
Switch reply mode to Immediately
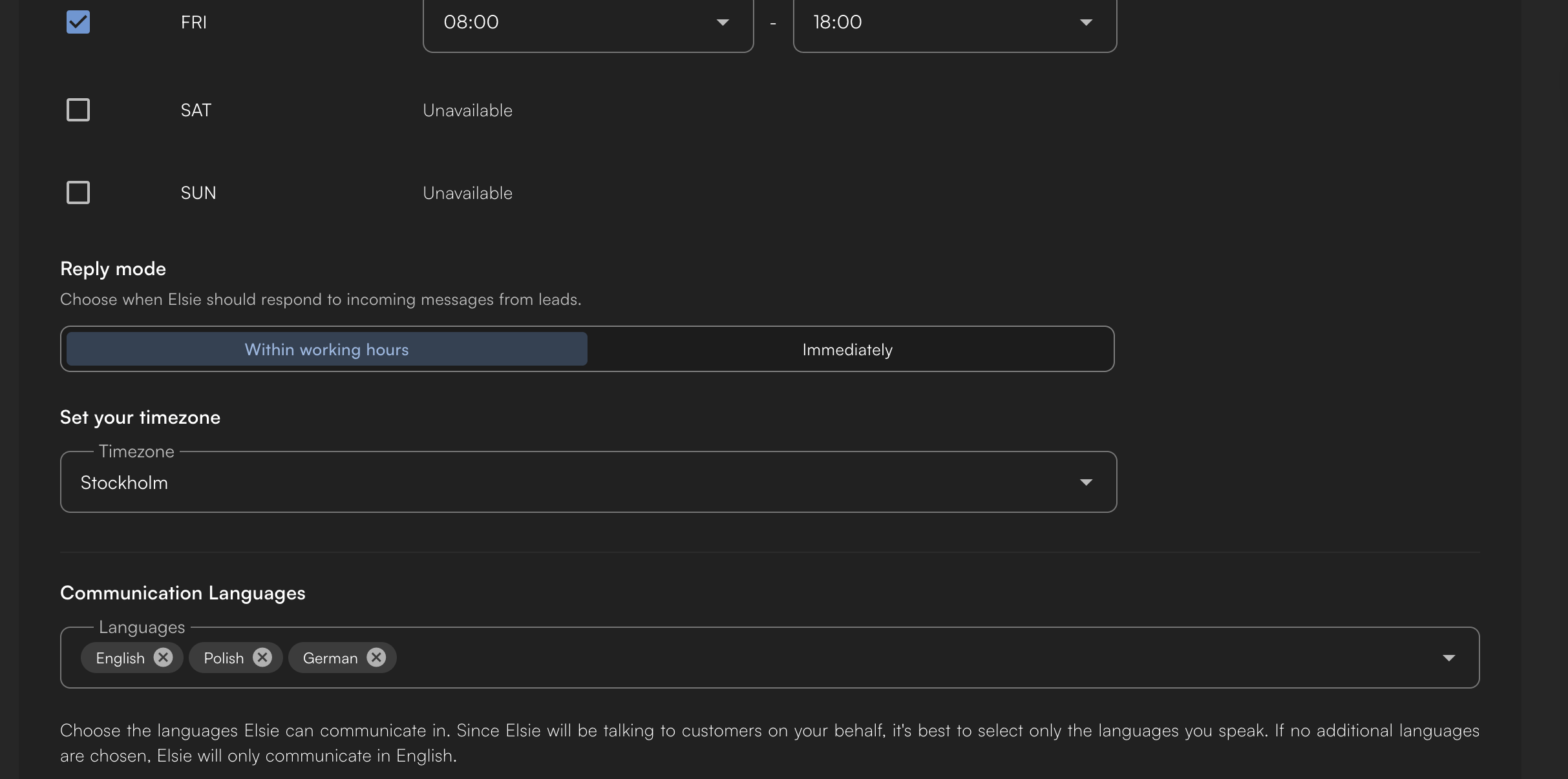click(847, 349)
